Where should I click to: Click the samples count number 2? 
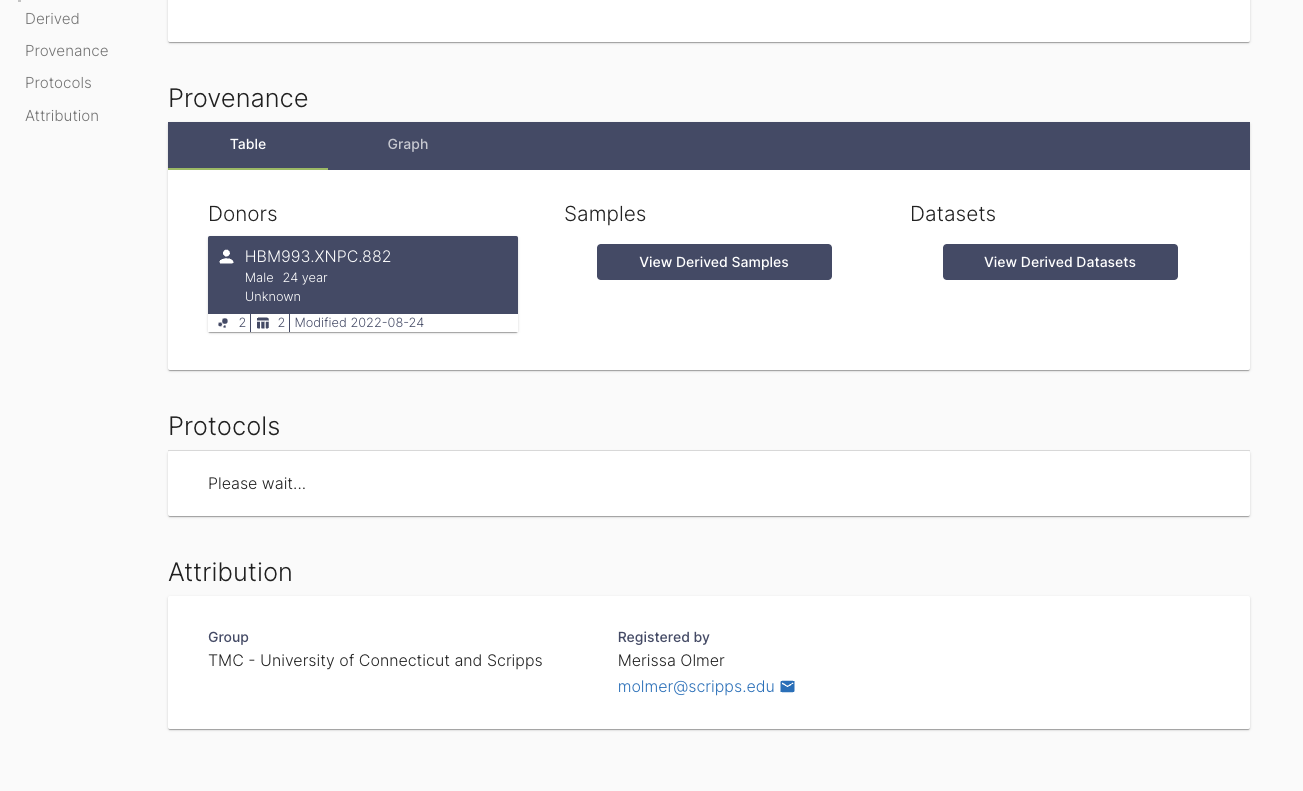tap(242, 322)
